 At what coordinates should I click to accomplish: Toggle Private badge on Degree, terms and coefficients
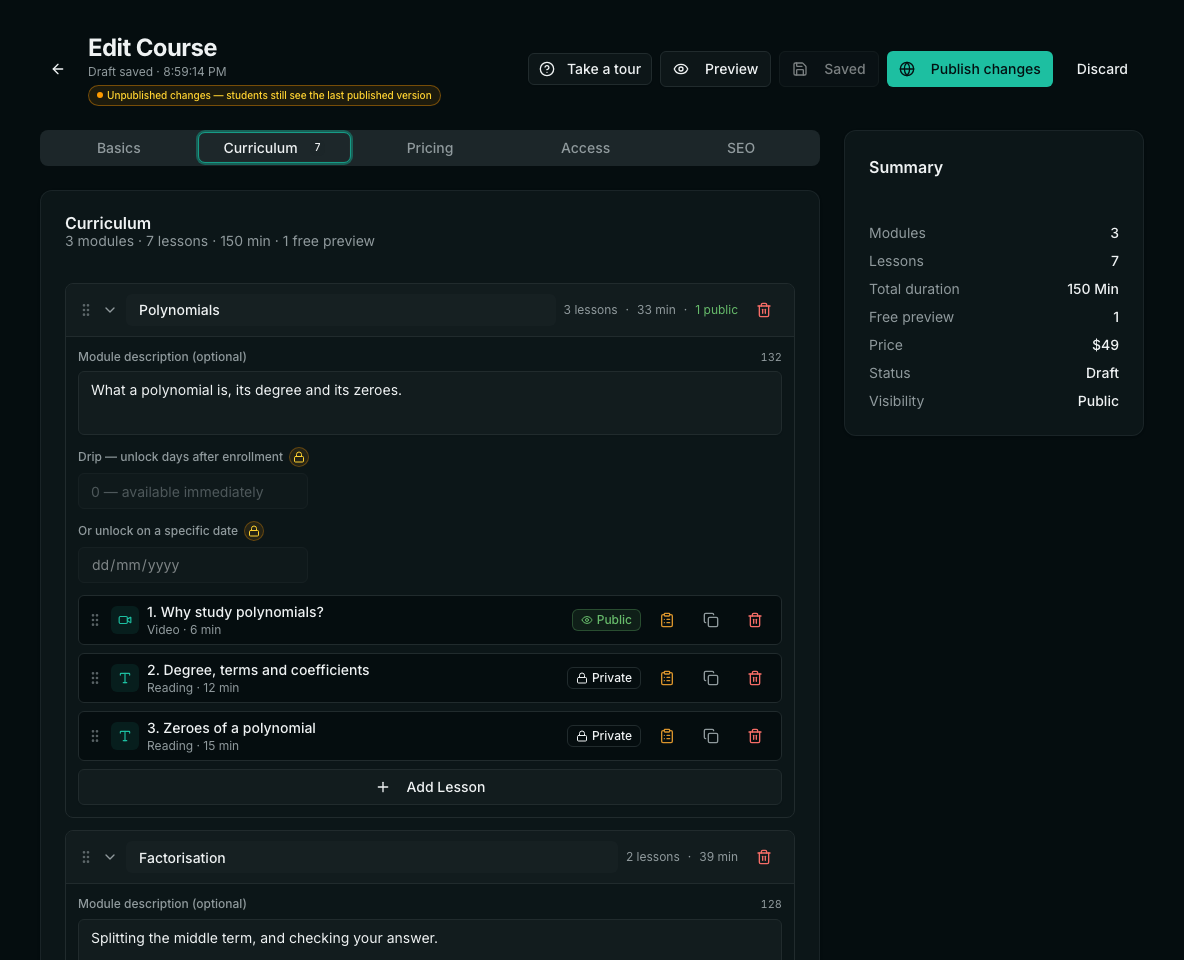[604, 678]
